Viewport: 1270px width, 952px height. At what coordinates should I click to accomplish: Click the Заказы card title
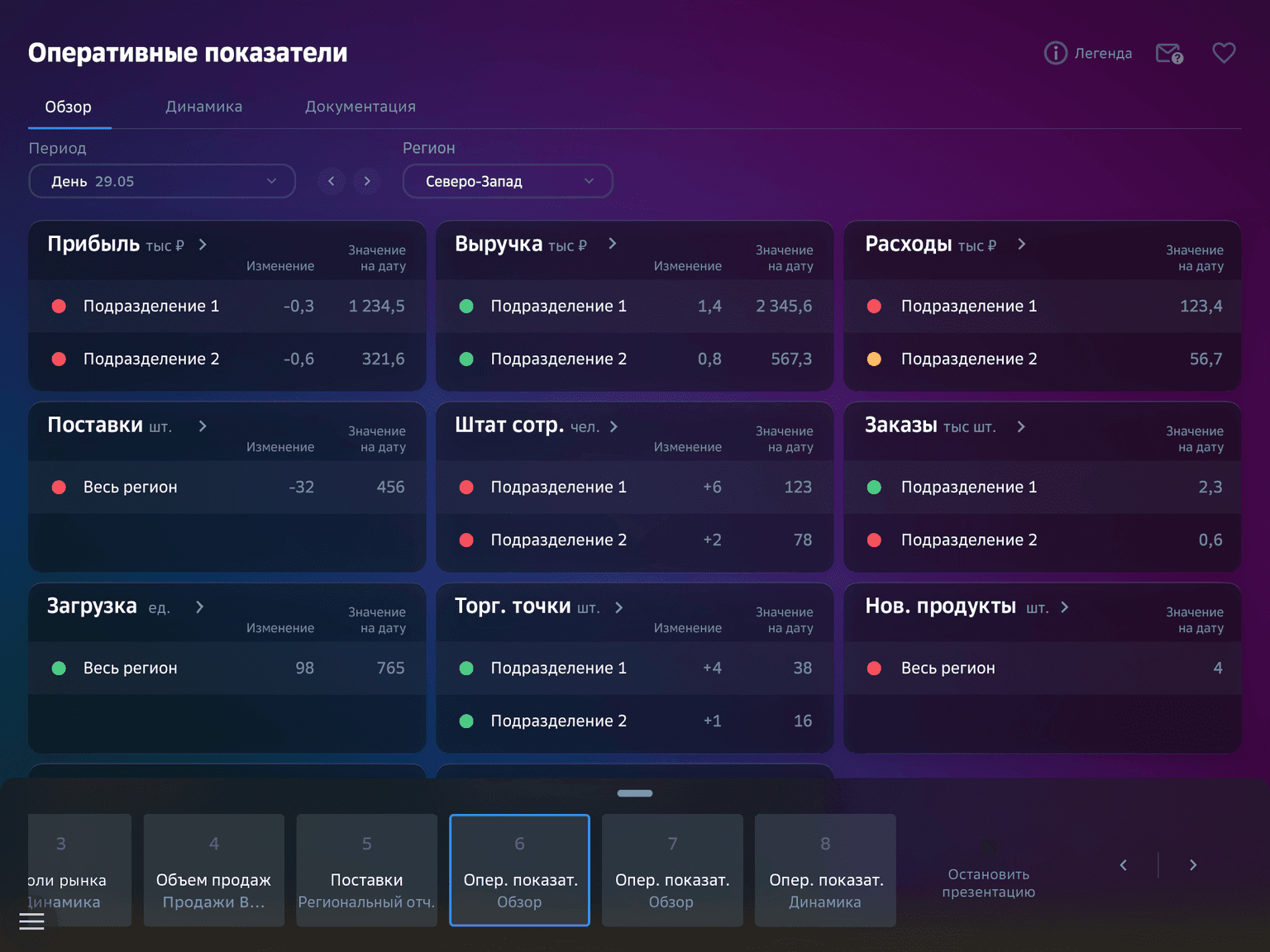(x=901, y=425)
